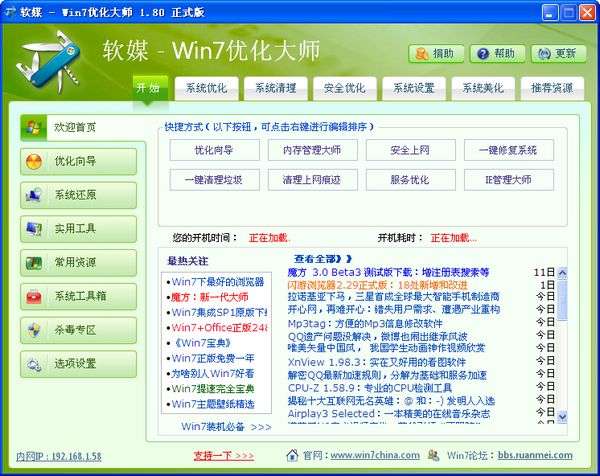Open the 魔方：新一代大师 hot topic

pyautogui.click(x=210, y=297)
